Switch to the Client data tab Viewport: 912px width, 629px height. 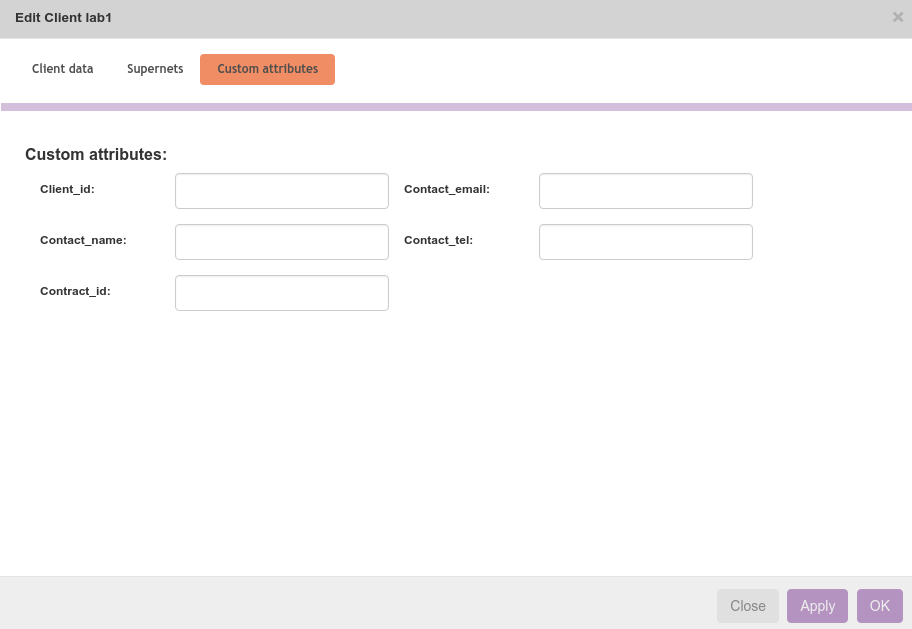click(x=63, y=69)
